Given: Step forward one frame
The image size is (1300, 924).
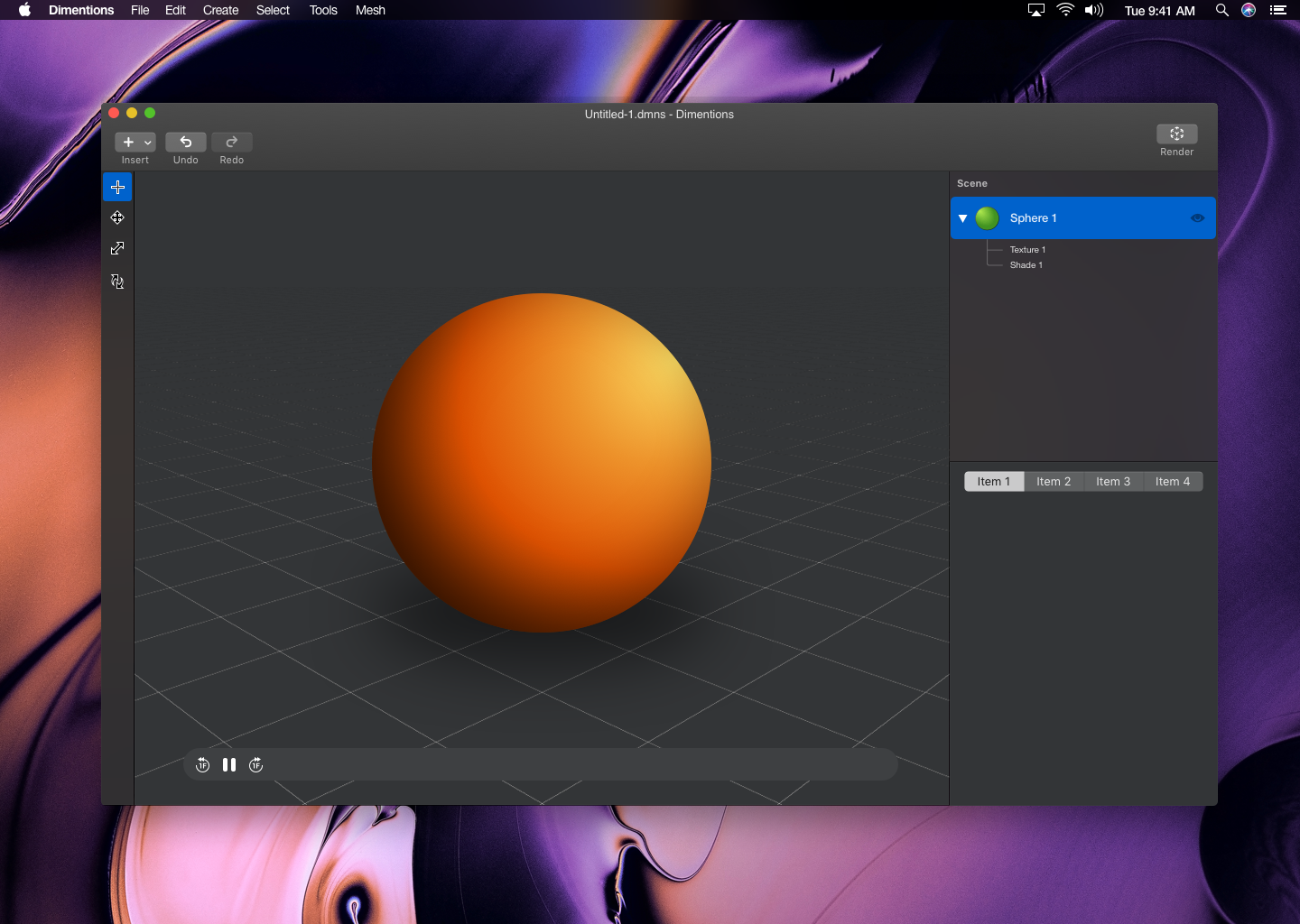Looking at the screenshot, I should (x=256, y=765).
